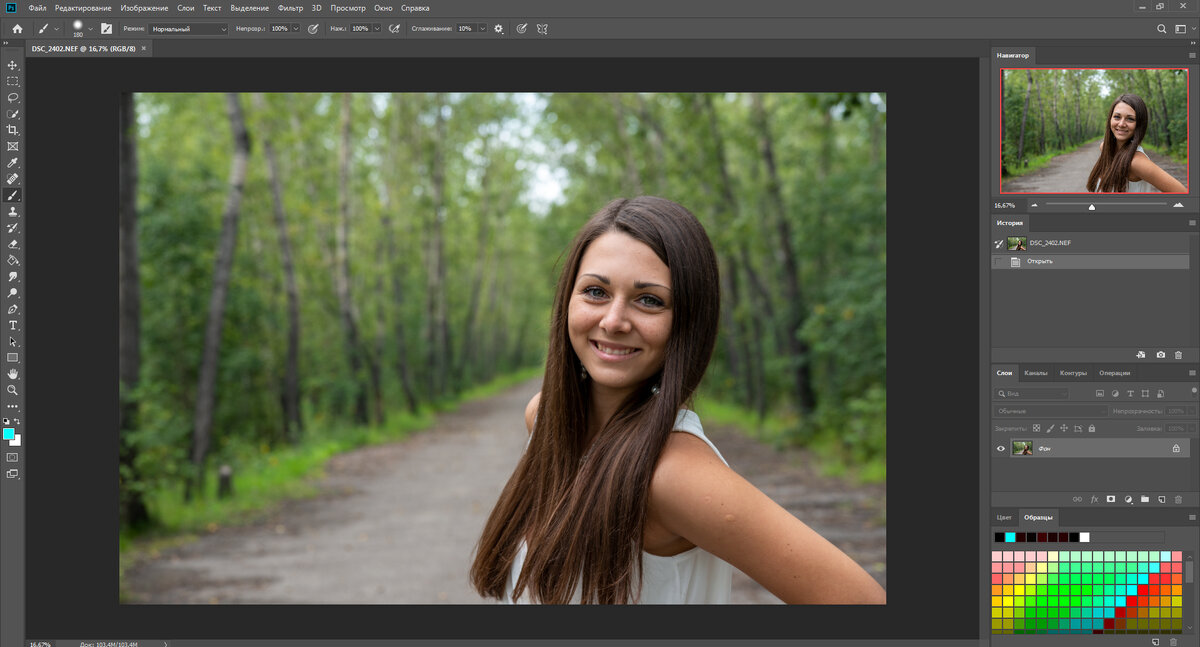Open the Изображение menu
Viewport: 1200px width, 647px height.
(x=144, y=8)
